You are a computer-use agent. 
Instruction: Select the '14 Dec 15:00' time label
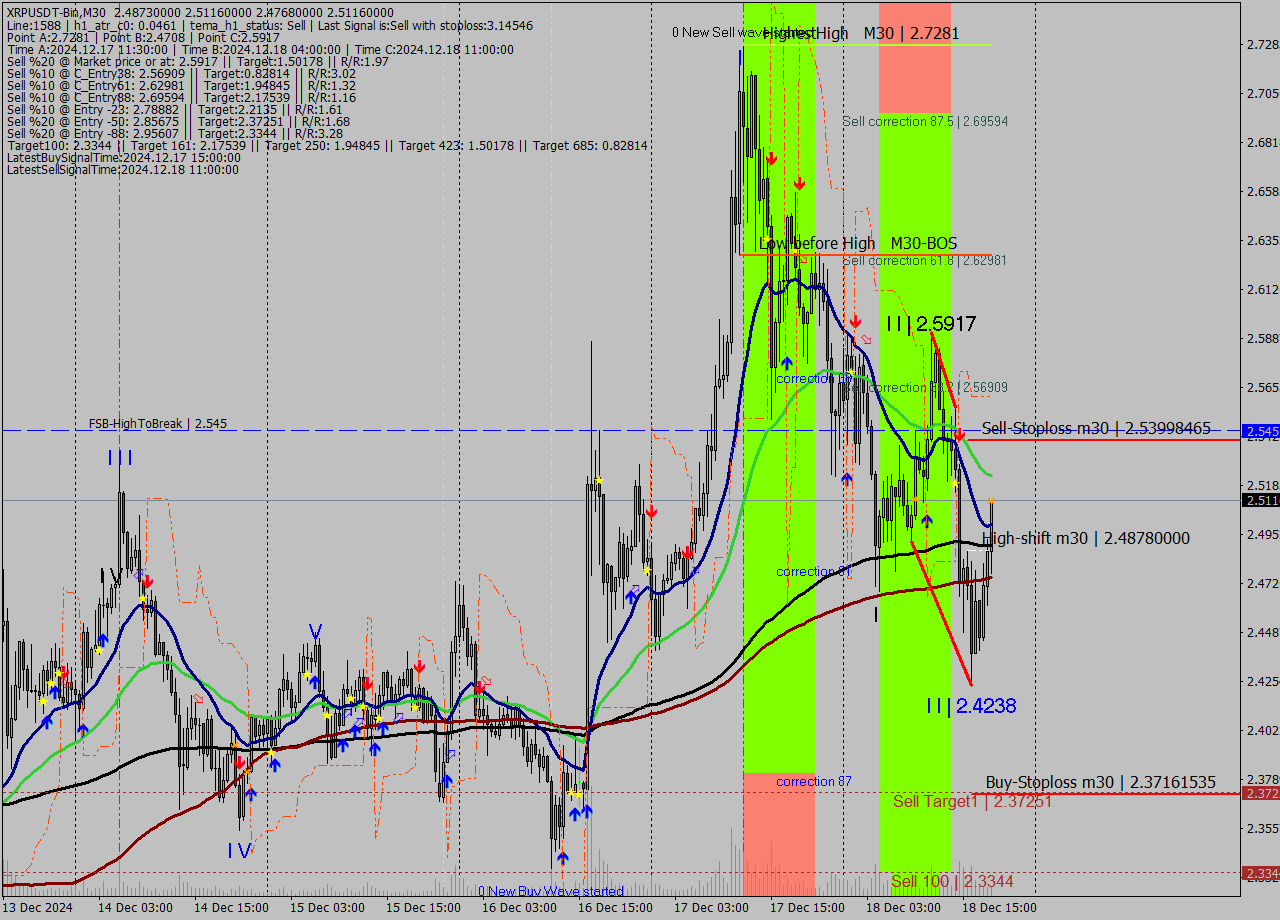pyautogui.click(x=231, y=908)
